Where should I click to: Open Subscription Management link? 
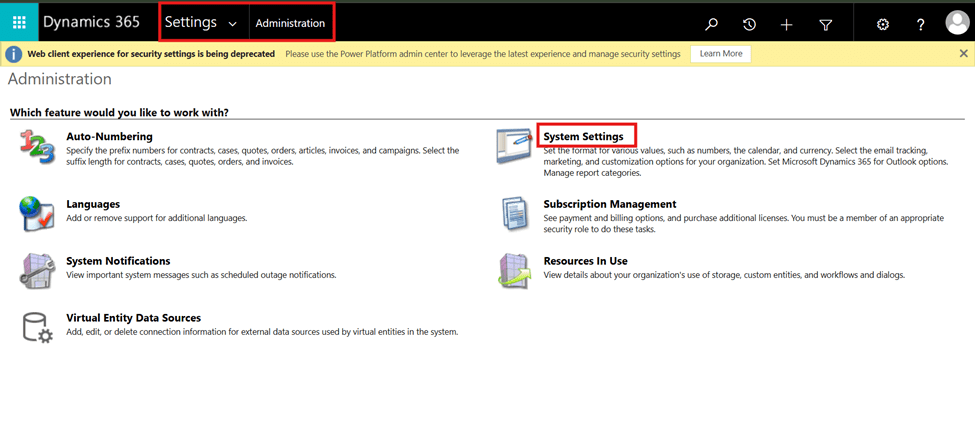tap(609, 204)
